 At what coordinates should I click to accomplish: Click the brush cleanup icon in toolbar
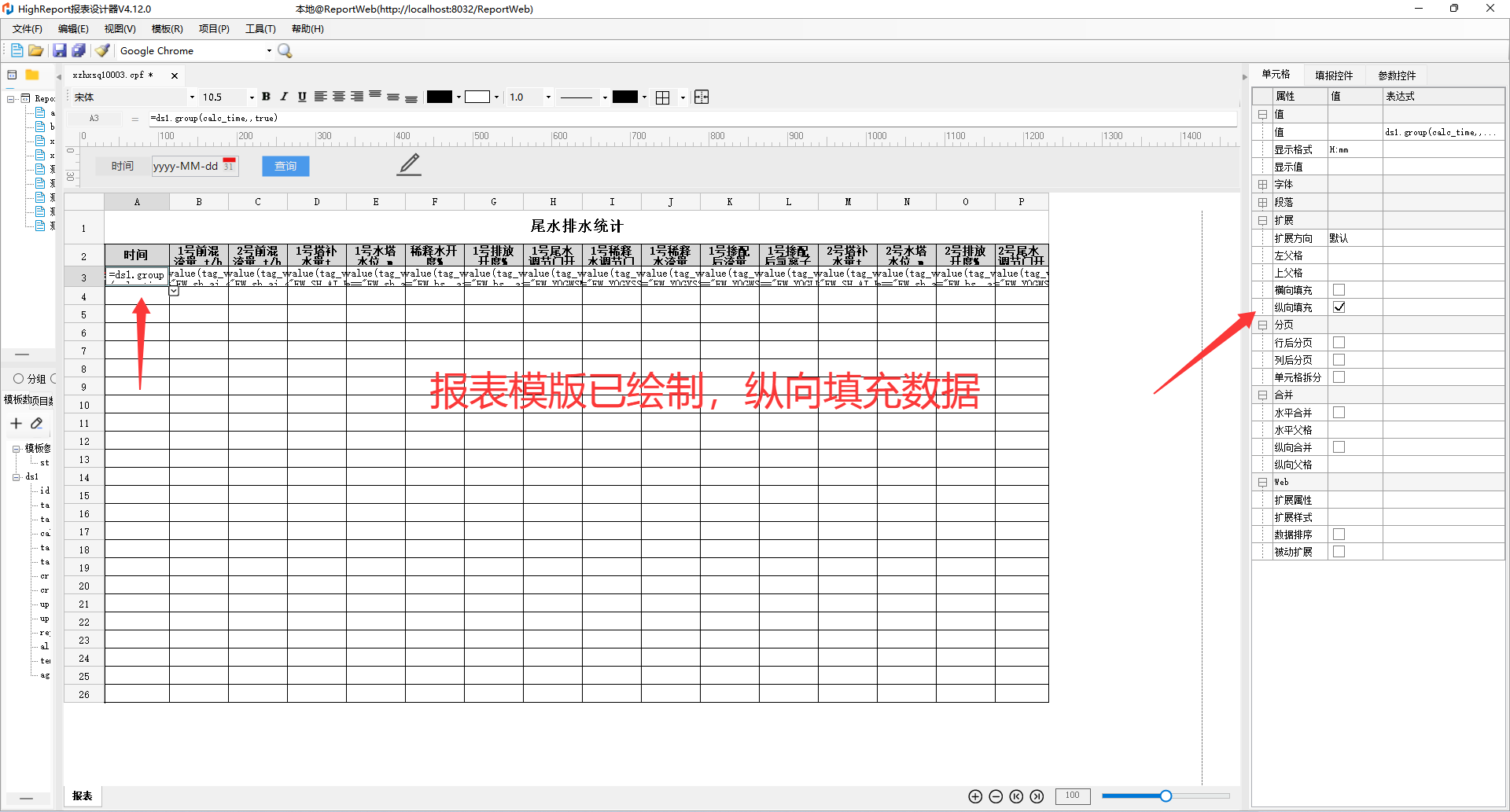coord(101,50)
